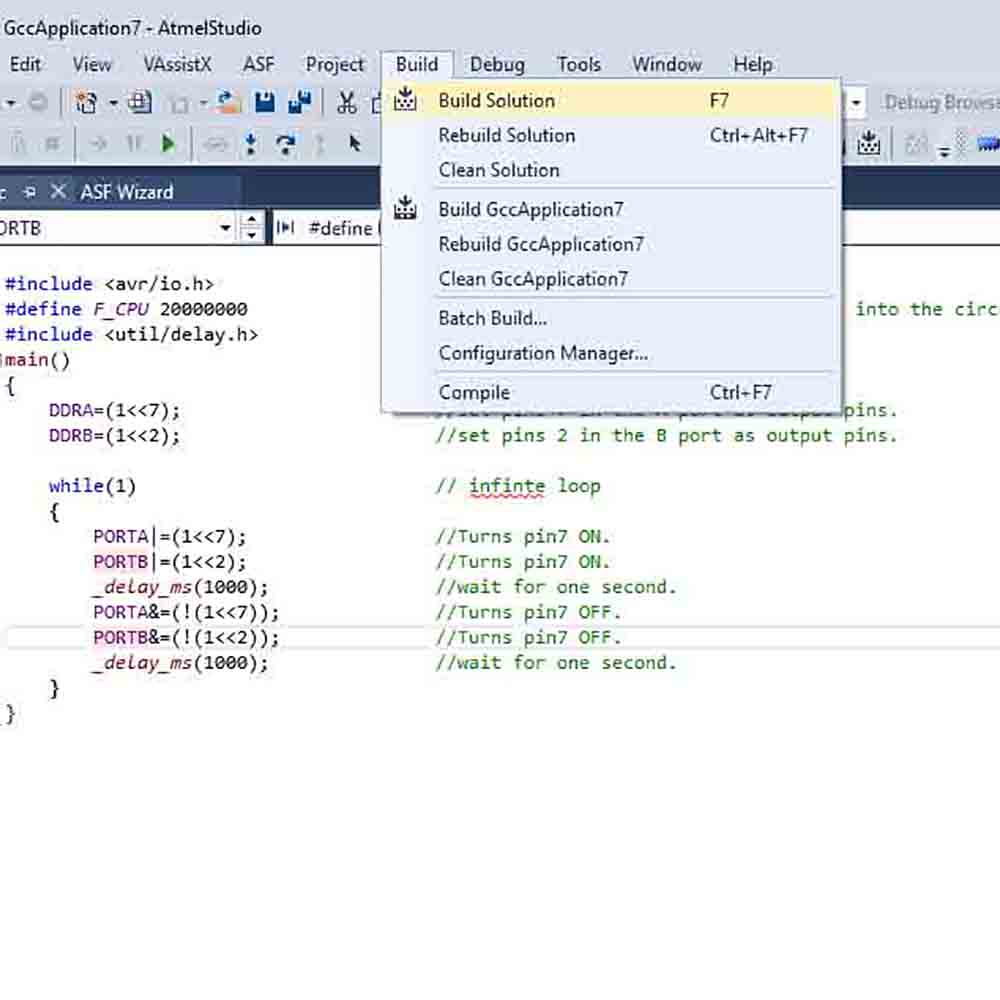Click the Save All icon
The width and height of the screenshot is (1000, 1000).
pos(299,102)
